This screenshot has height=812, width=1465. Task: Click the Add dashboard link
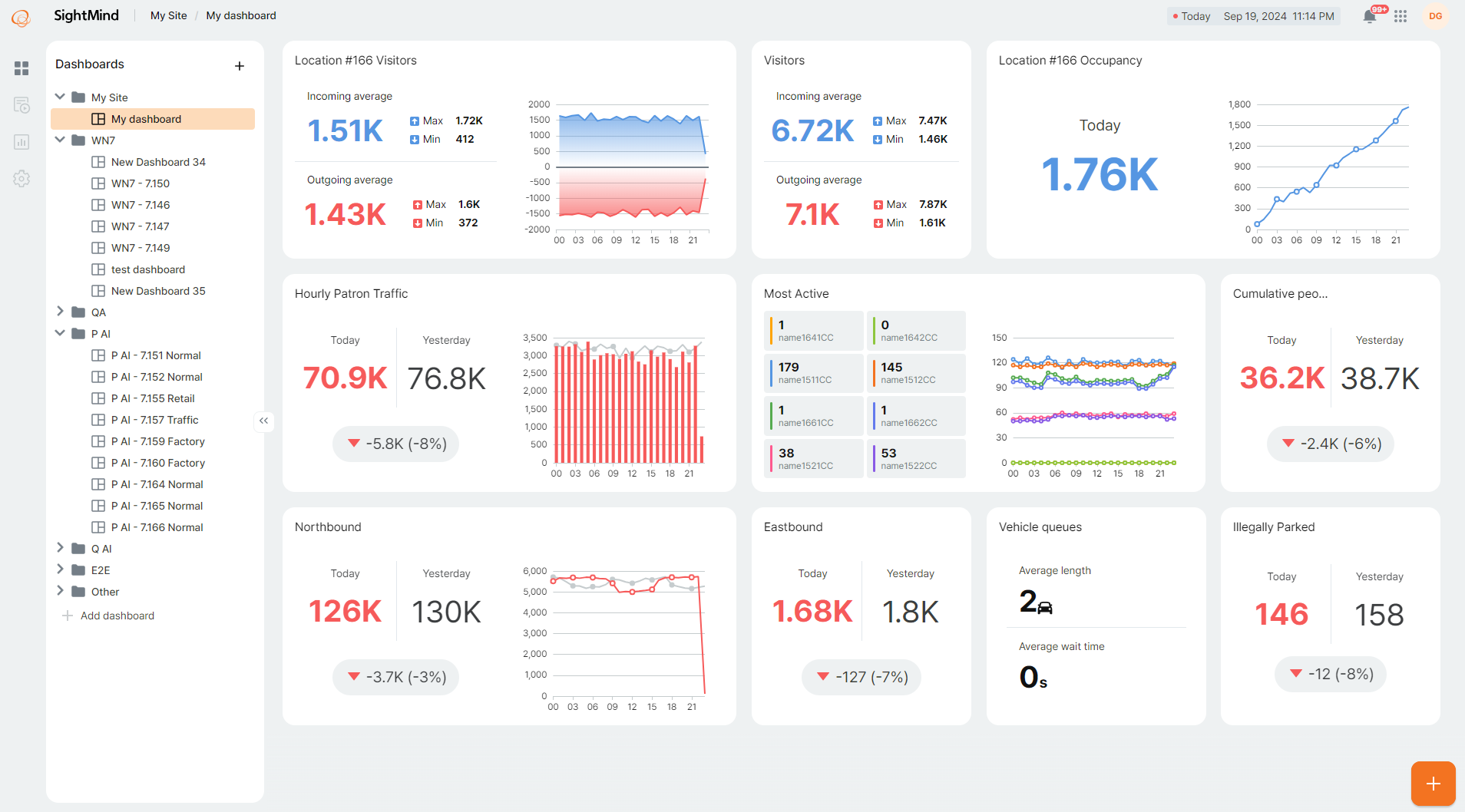[117, 615]
